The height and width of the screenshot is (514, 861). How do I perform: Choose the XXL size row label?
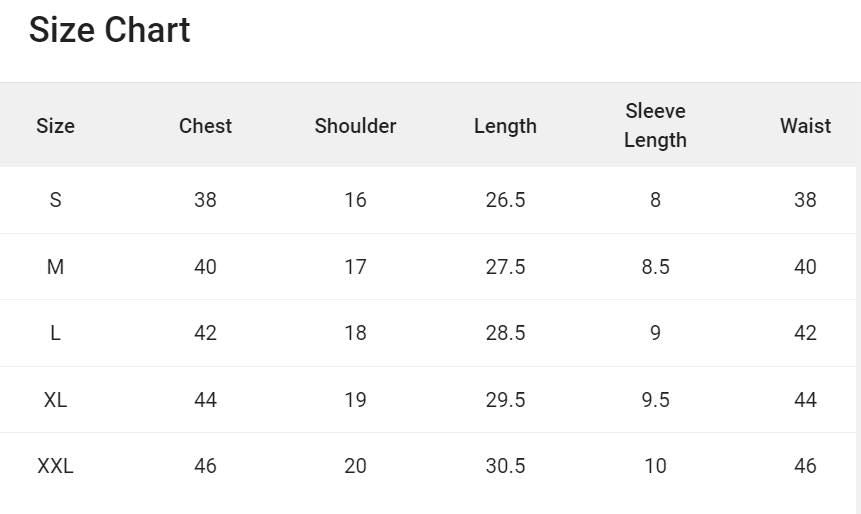pyautogui.click(x=55, y=466)
